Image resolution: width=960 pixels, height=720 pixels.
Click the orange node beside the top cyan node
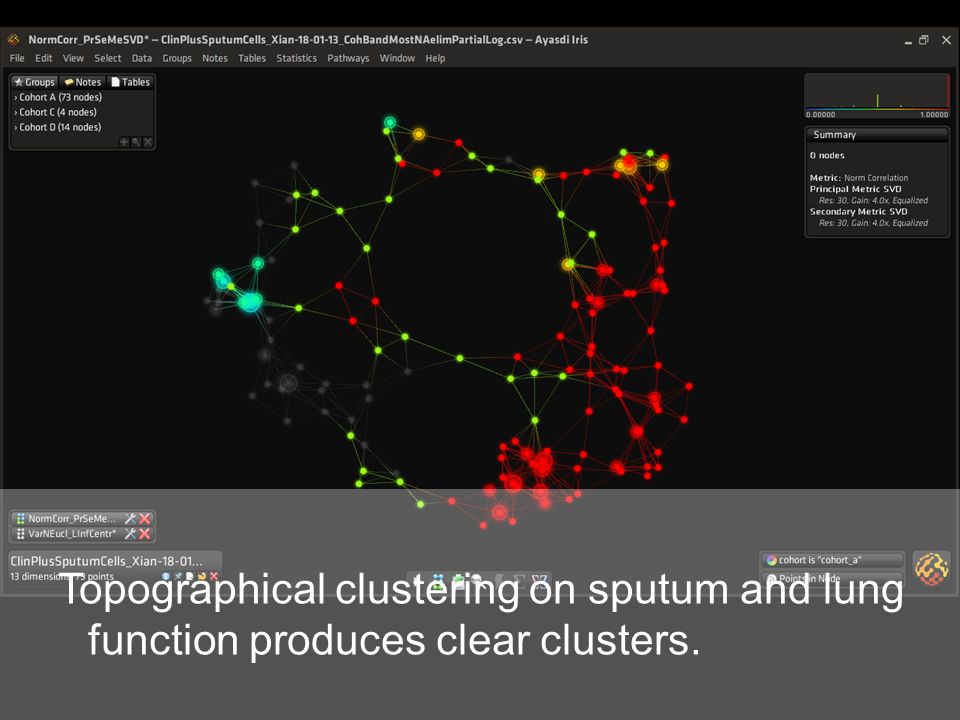click(418, 134)
